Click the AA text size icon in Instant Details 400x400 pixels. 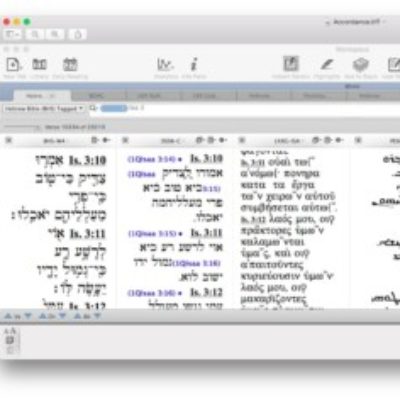coord(10,331)
